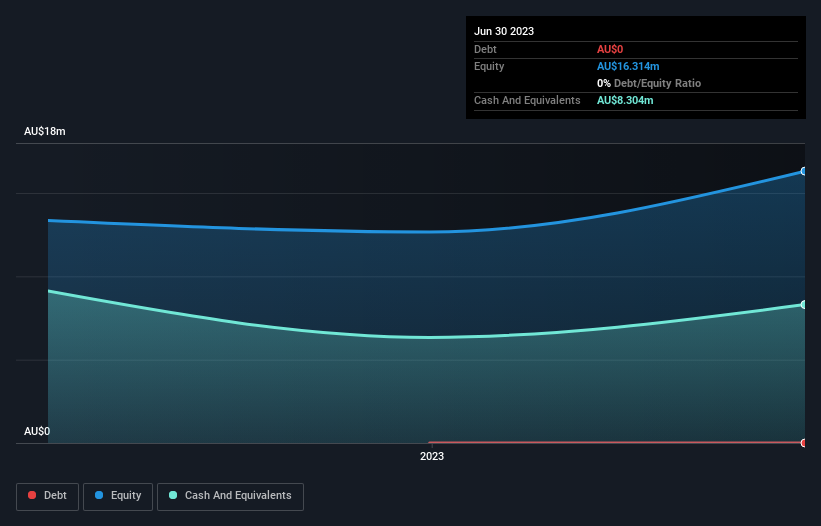Viewport: 821px width, 526px height.
Task: Click the AU$16.314m equity value
Action: [628, 66]
